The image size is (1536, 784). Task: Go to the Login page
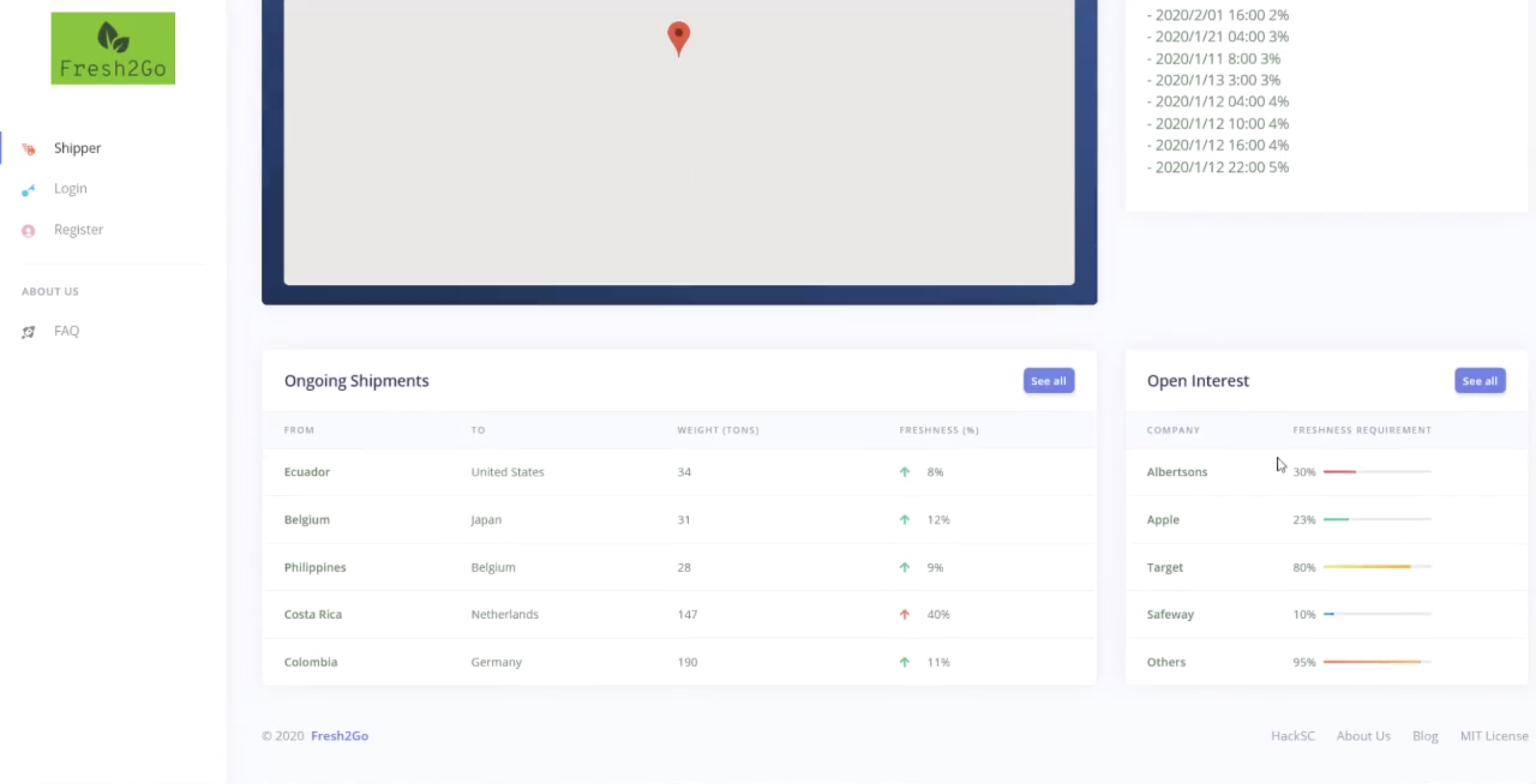(x=70, y=188)
